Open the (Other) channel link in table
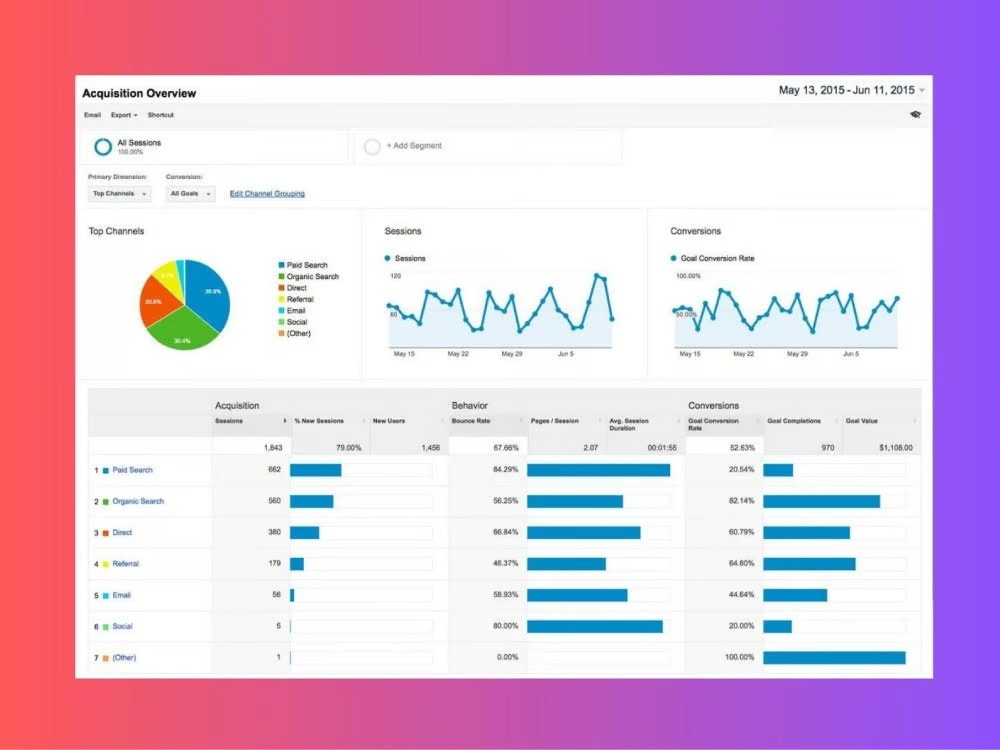 coord(124,658)
